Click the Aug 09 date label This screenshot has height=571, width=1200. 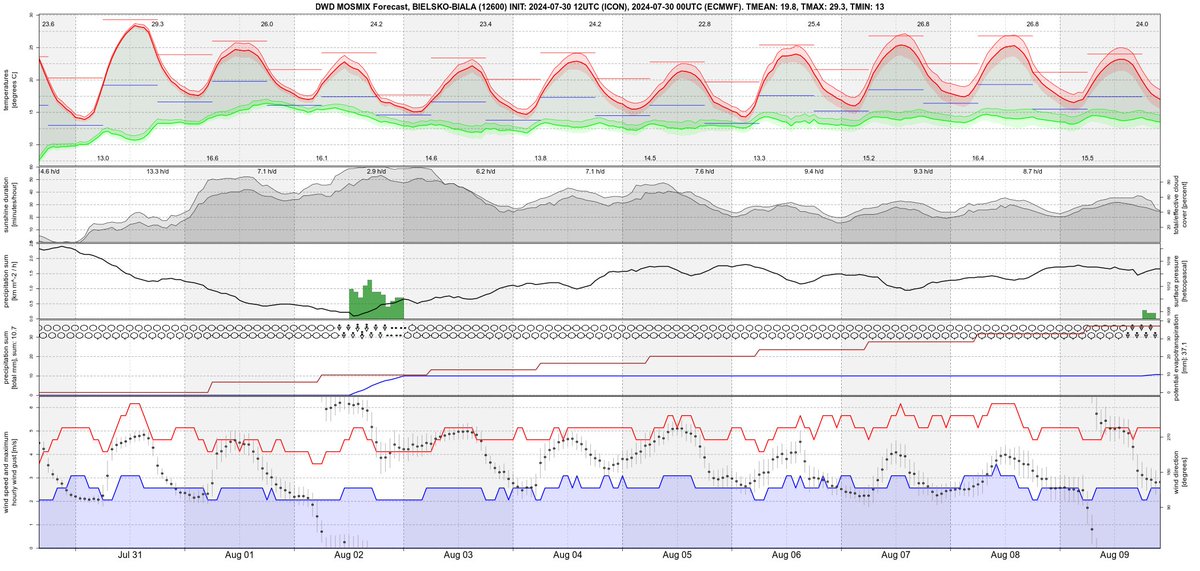pos(1116,555)
